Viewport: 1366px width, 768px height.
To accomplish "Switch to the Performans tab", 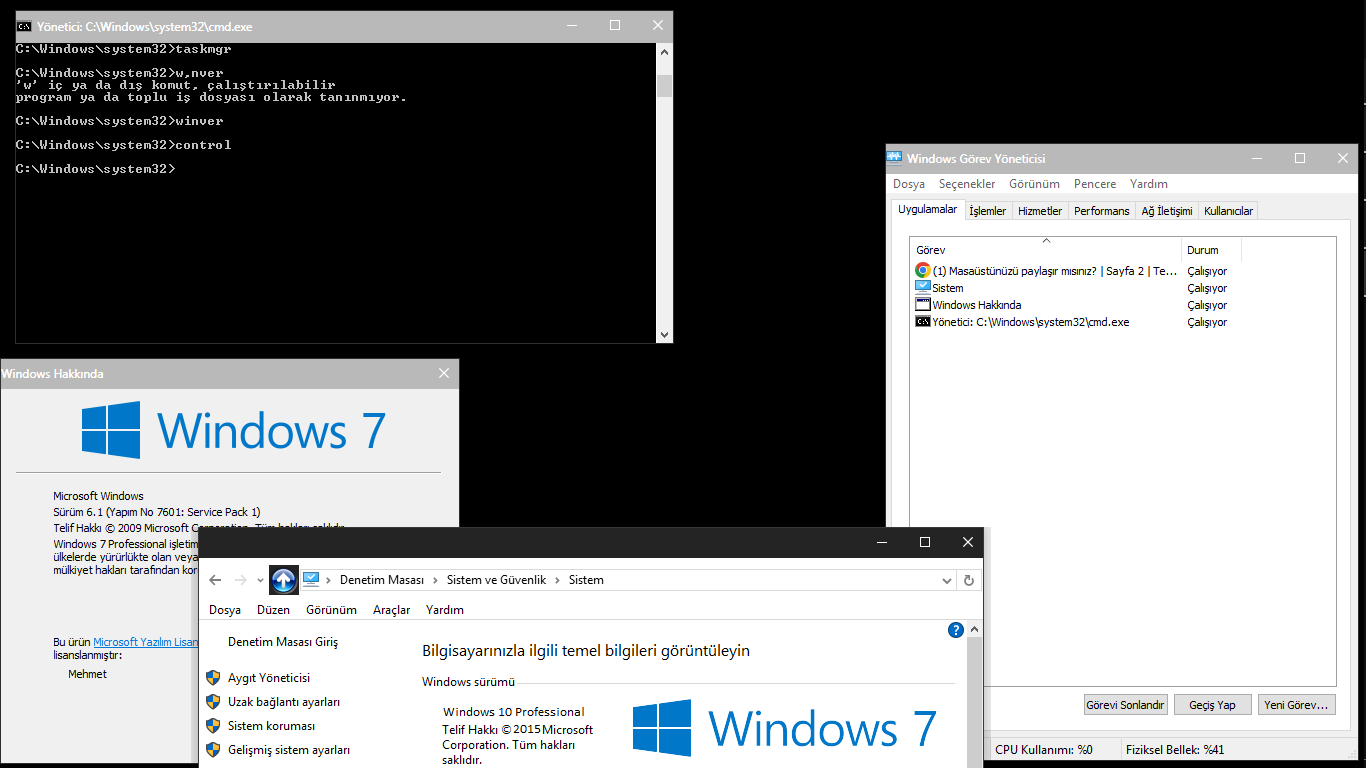I will 1102,211.
